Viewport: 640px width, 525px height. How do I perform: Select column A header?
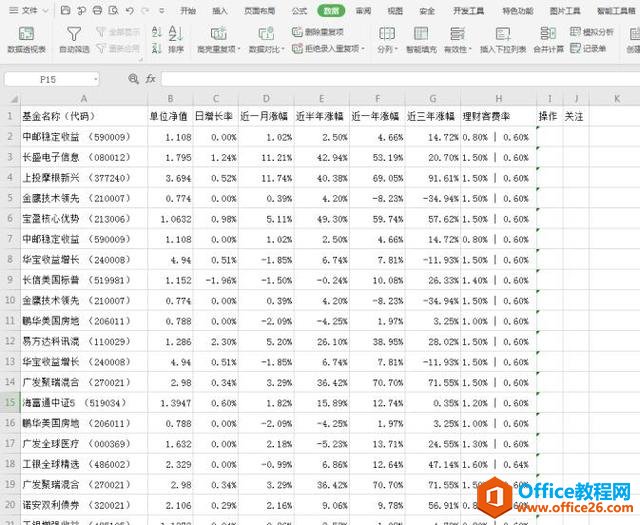84,99
